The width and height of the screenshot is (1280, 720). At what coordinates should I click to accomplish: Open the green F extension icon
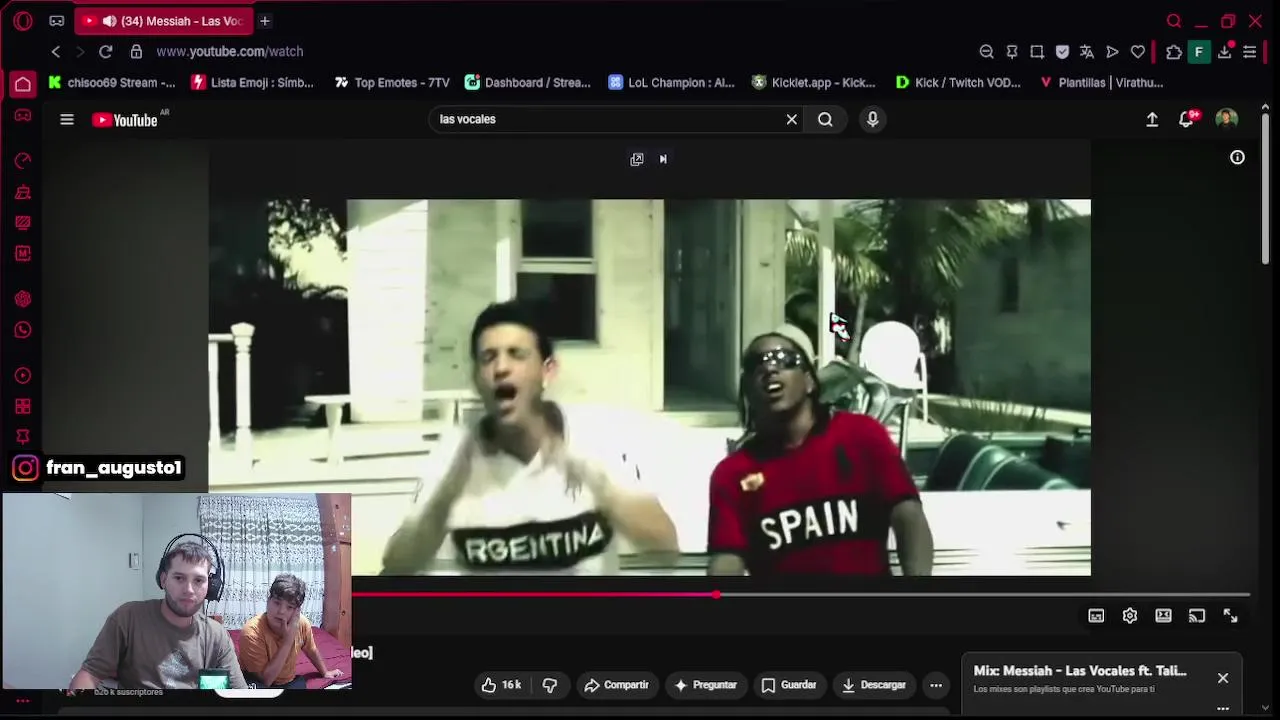coord(1199,52)
